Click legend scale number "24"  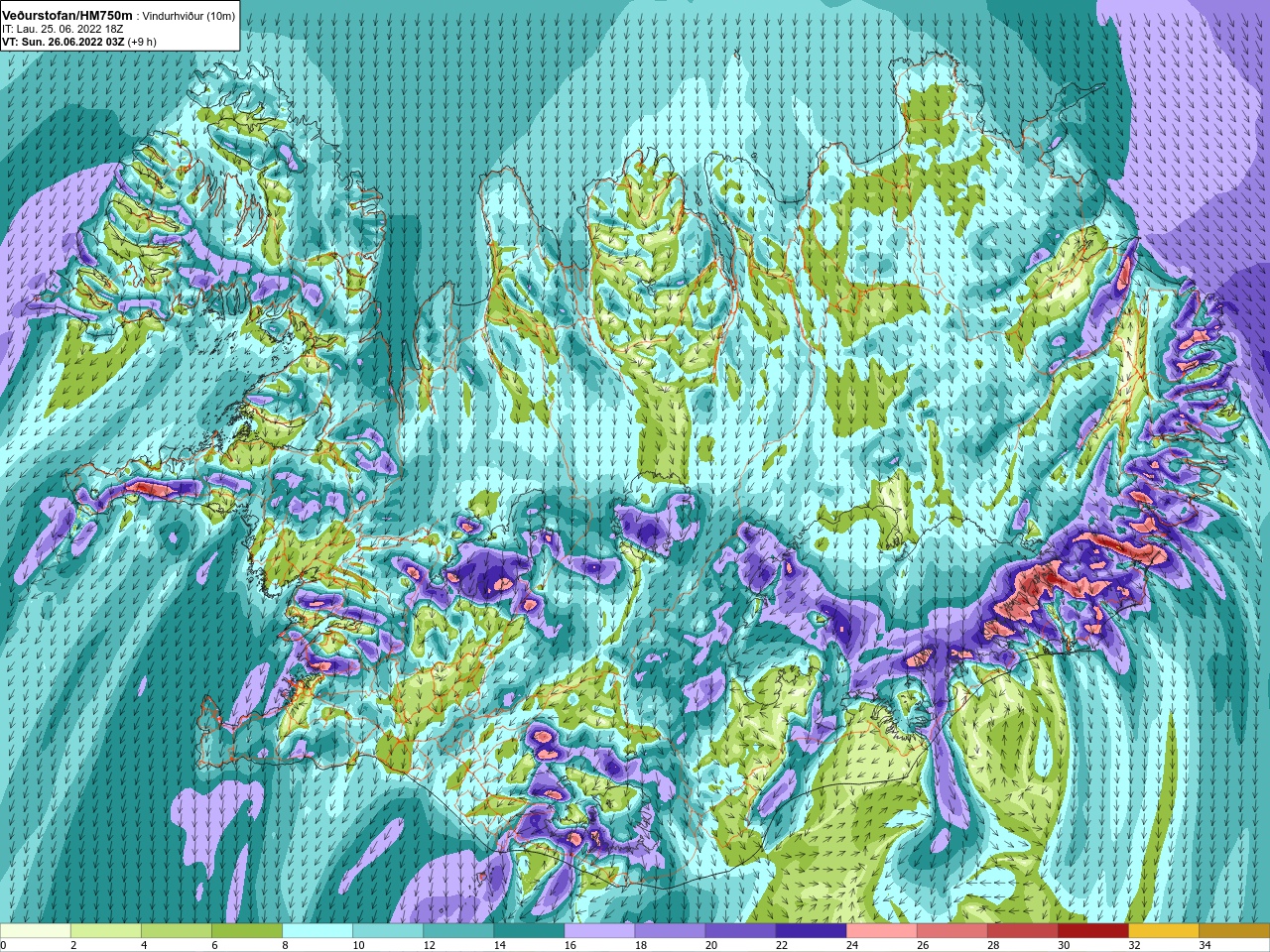click(851, 945)
